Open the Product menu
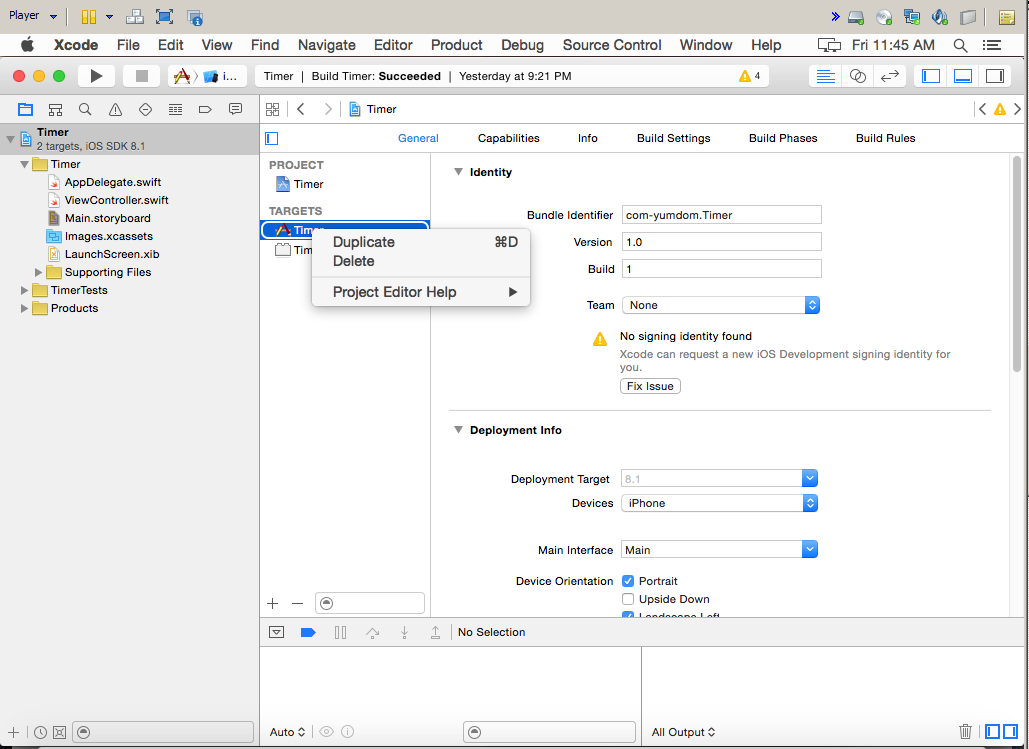The height and width of the screenshot is (749, 1029). pyautogui.click(x=456, y=45)
